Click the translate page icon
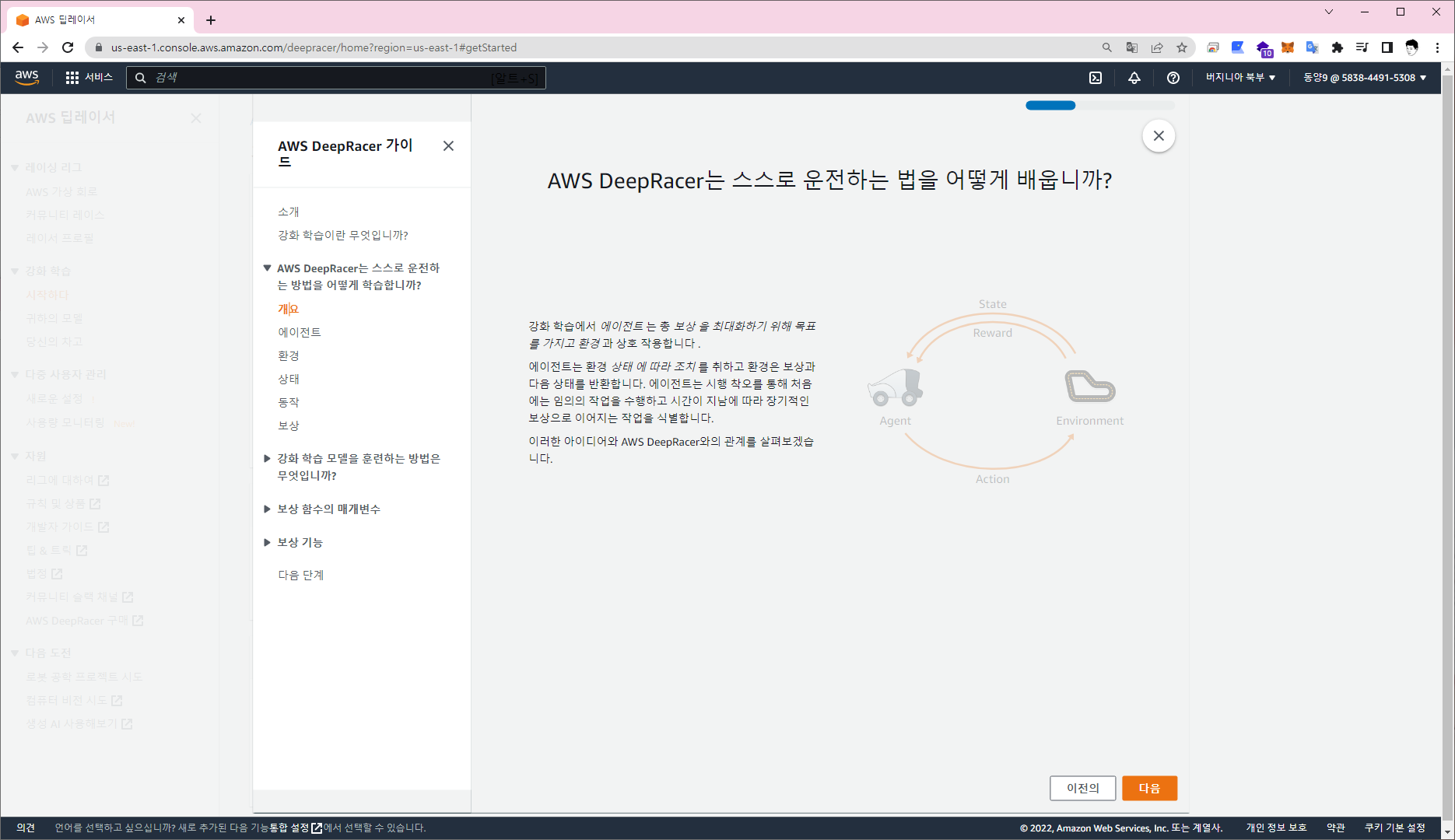This screenshot has width=1455, height=840. coord(1132,47)
